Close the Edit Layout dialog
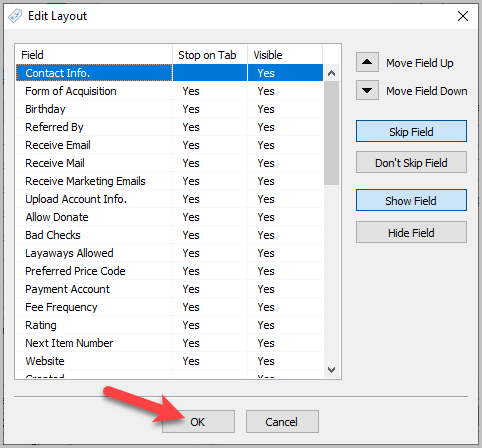The height and width of the screenshot is (448, 482). 463,16
